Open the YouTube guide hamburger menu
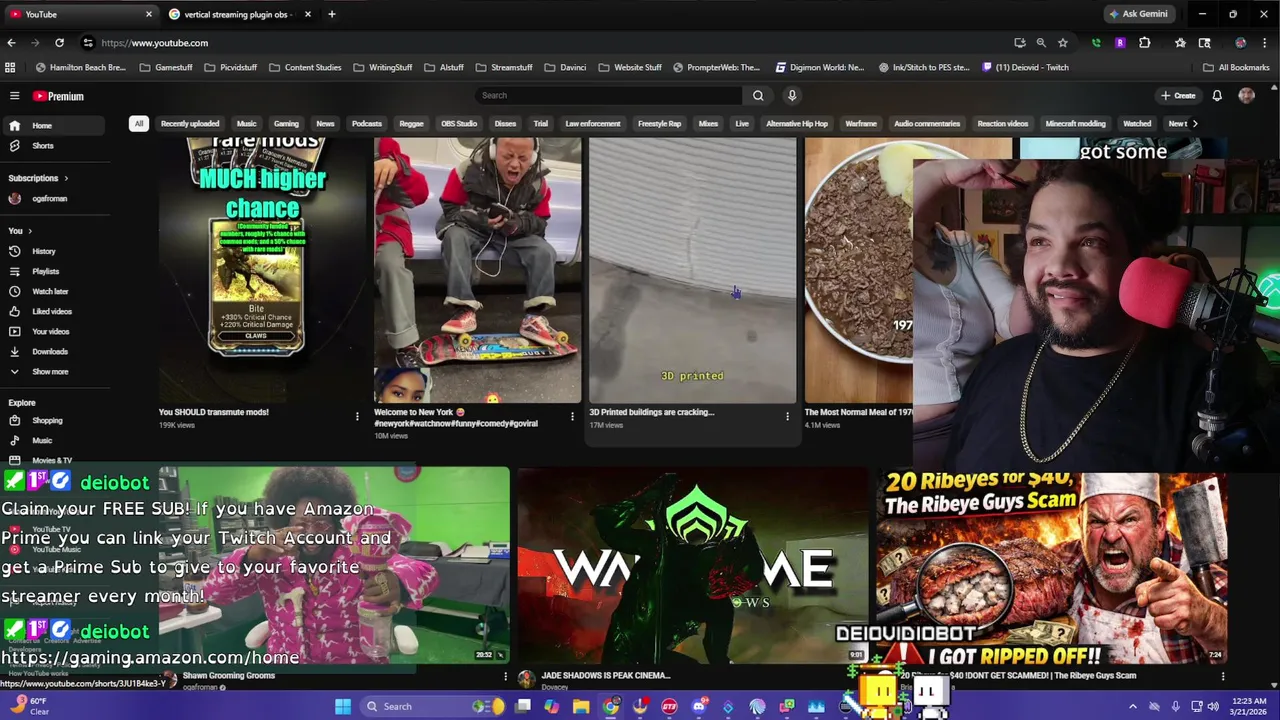Screen dimensions: 1280x720 [14, 96]
